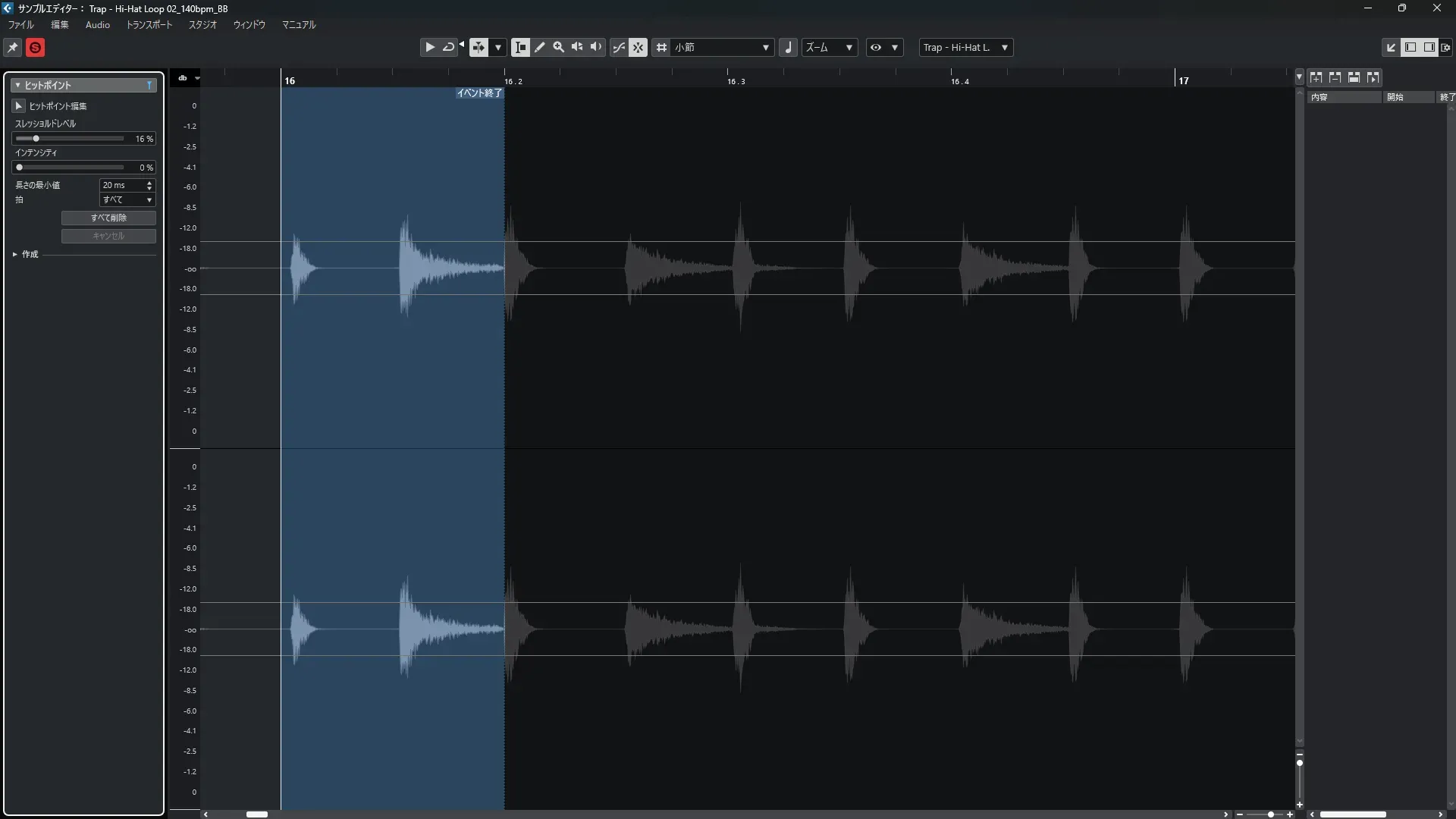Select the Zoom magnifier tool
Image resolution: width=1456 pixels, height=819 pixels.
[558, 47]
